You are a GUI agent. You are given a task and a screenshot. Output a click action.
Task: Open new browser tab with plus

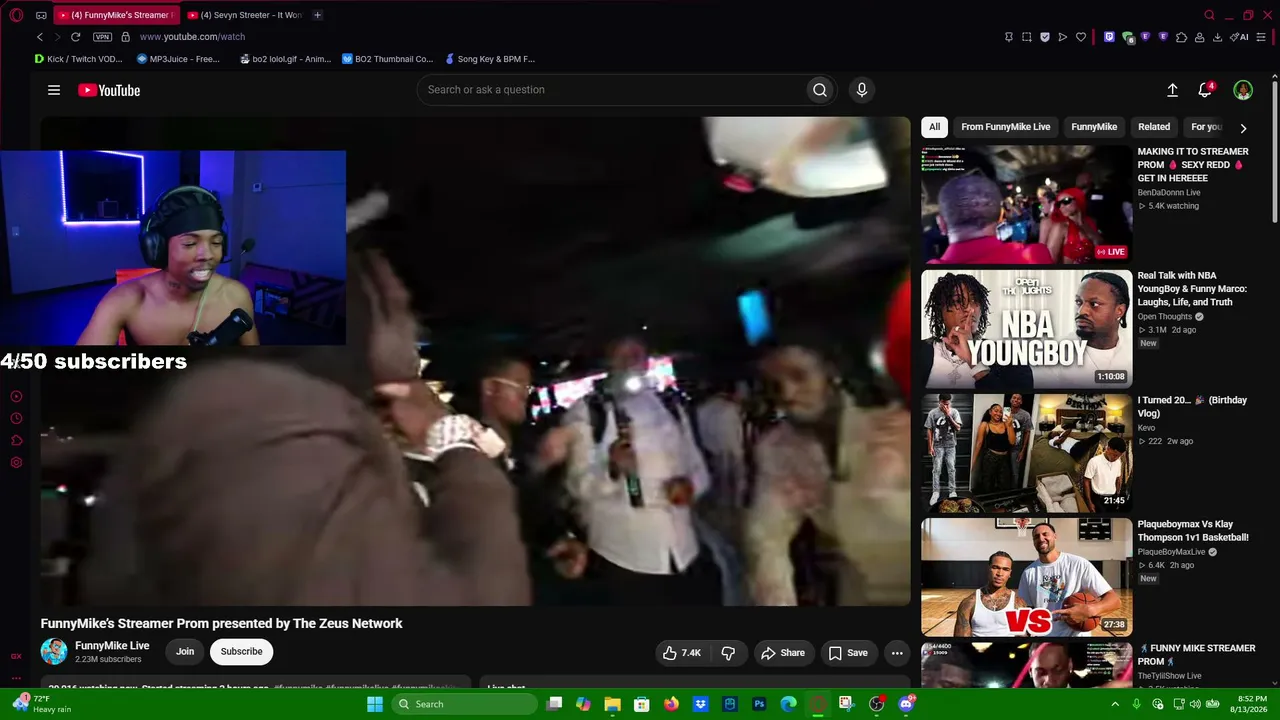317,15
